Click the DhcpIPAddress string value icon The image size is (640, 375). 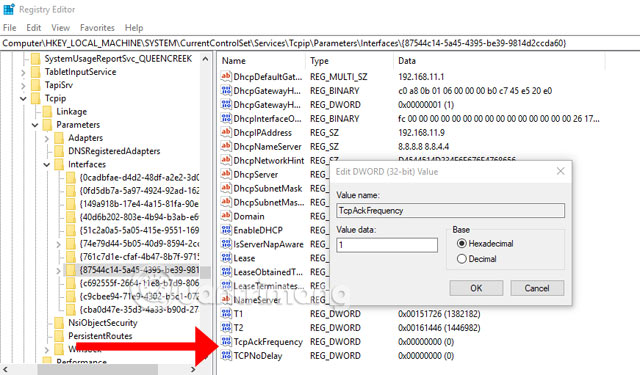tap(226, 132)
